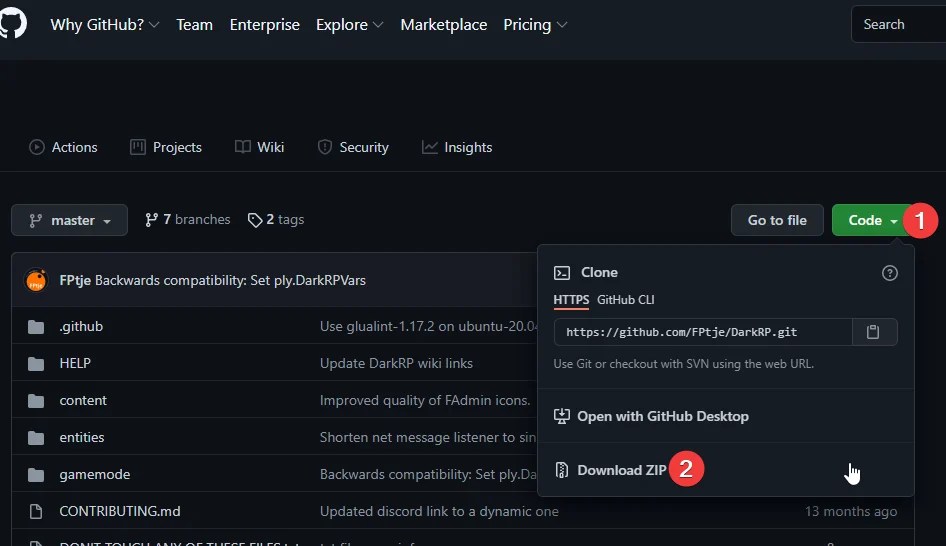This screenshot has height=546, width=946.
Task: Click Download ZIP
Action: click(725, 470)
